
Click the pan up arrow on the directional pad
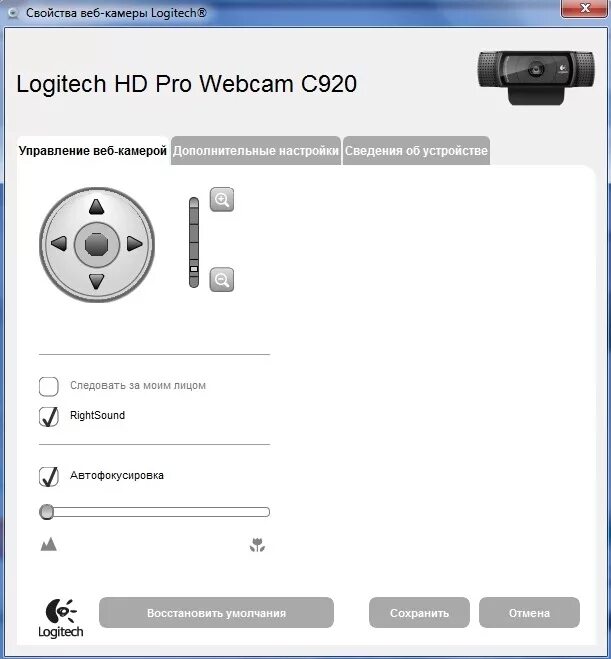(96, 207)
